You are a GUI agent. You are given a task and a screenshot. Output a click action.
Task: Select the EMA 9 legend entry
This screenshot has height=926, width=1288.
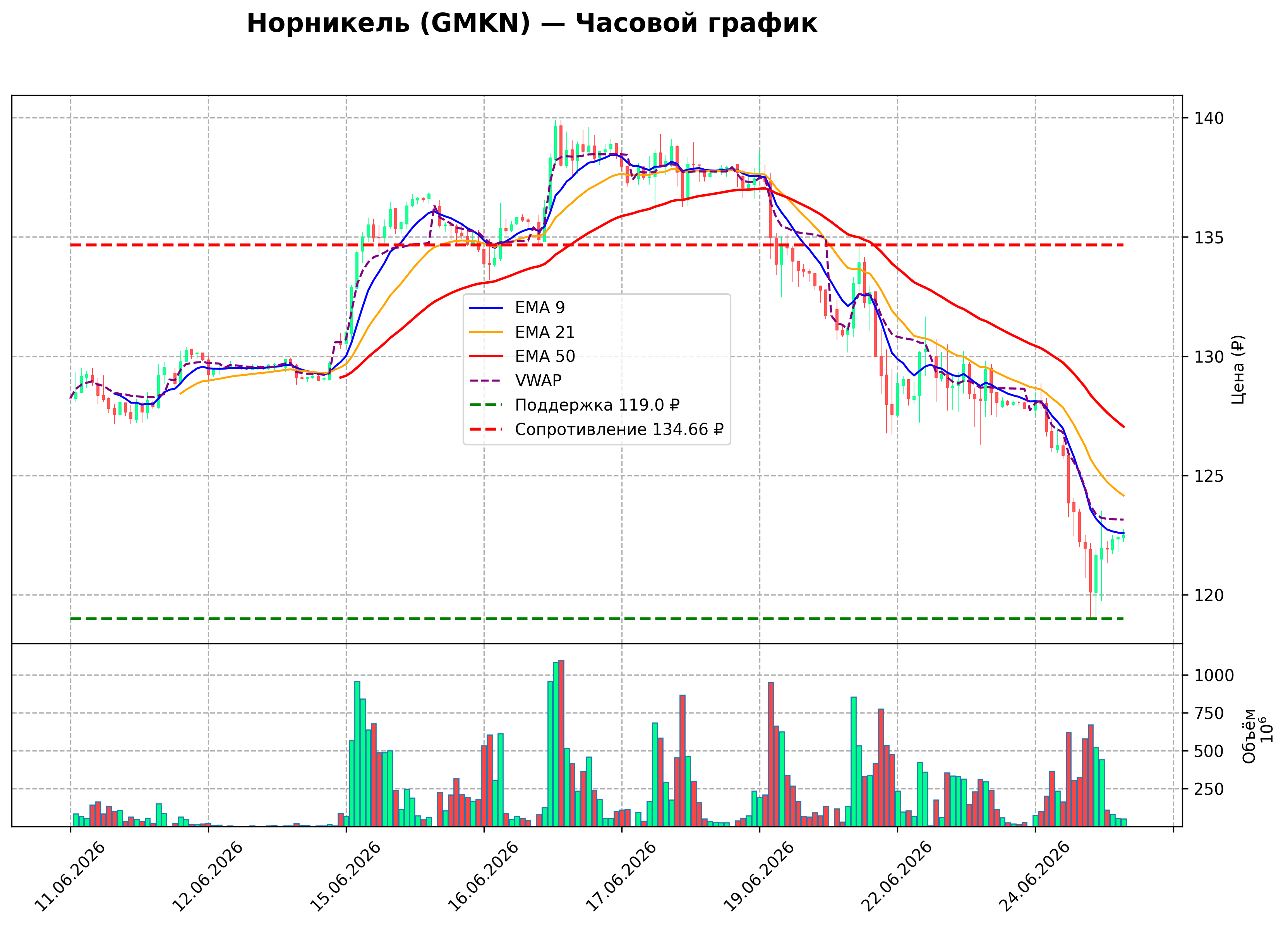coord(517,308)
